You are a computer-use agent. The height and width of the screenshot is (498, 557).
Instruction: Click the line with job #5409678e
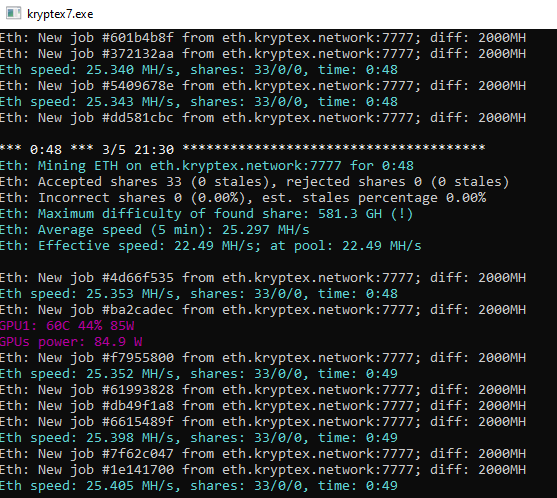click(x=263, y=86)
